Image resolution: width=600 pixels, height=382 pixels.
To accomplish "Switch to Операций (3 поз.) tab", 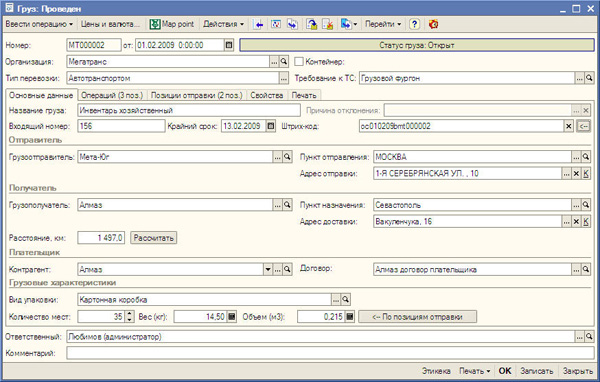I will click(112, 95).
